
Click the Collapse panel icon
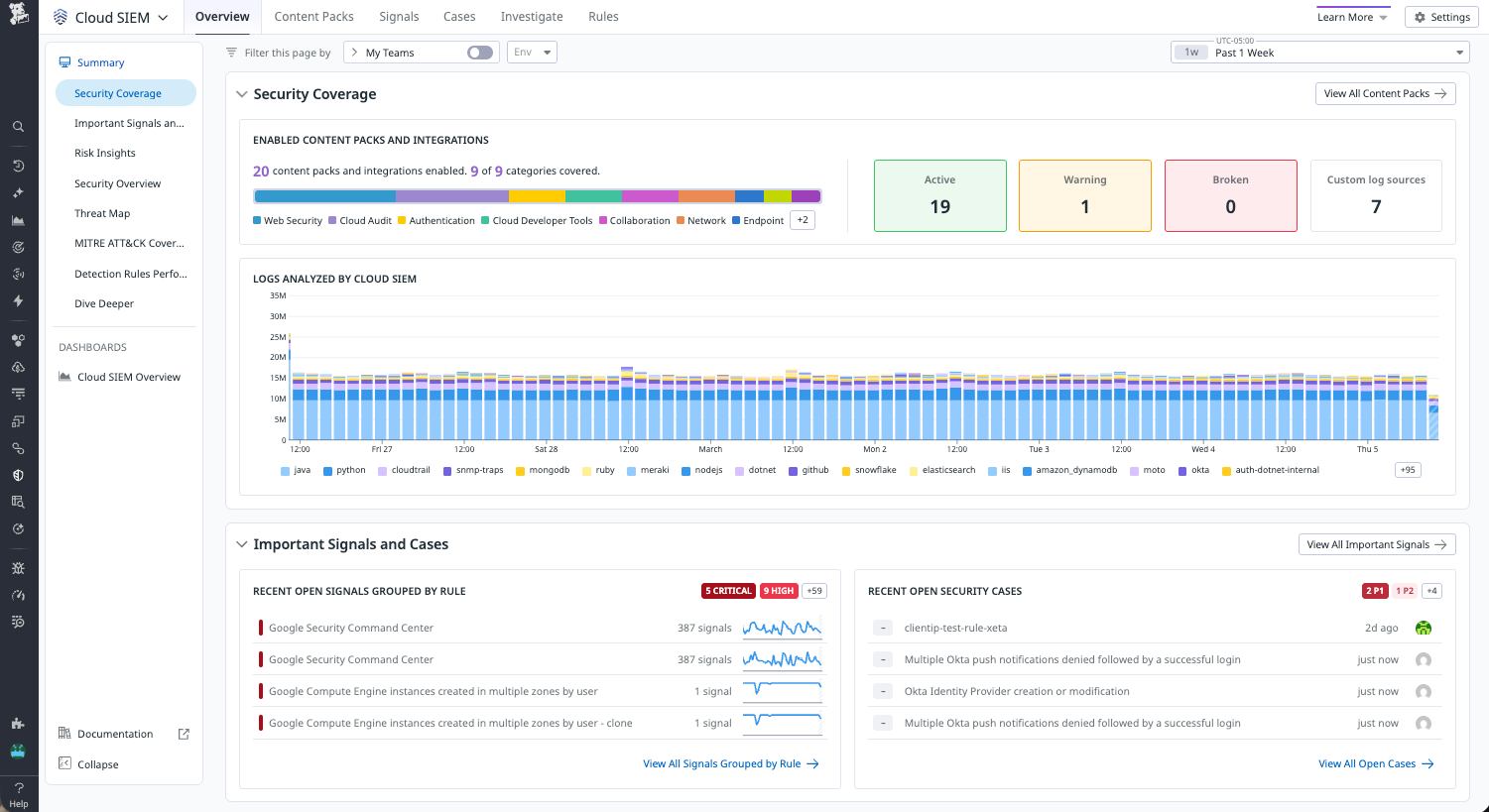pos(64,763)
